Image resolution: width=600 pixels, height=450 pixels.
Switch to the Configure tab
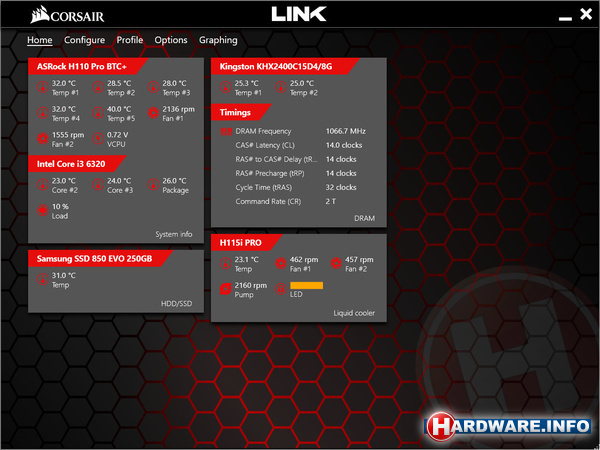tap(84, 40)
